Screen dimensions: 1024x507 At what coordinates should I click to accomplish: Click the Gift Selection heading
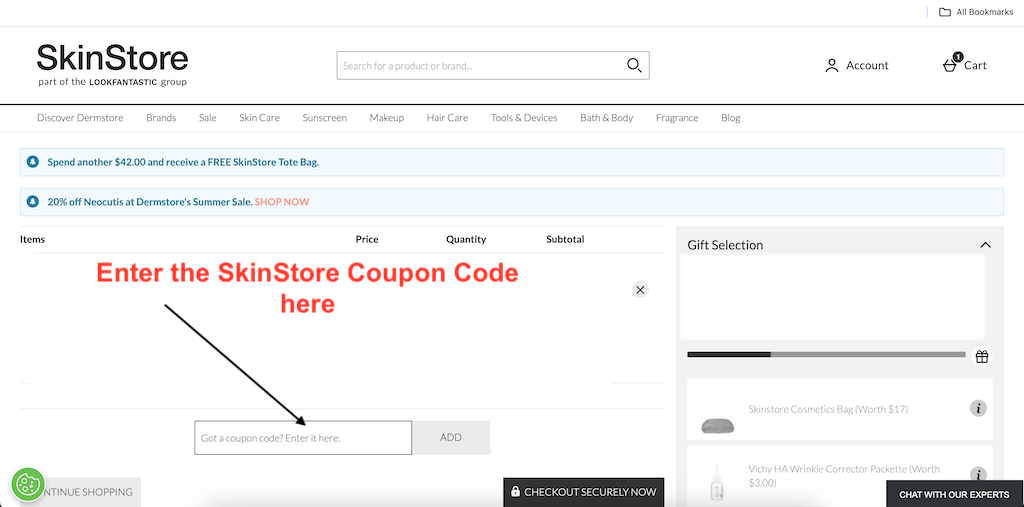click(x=725, y=245)
